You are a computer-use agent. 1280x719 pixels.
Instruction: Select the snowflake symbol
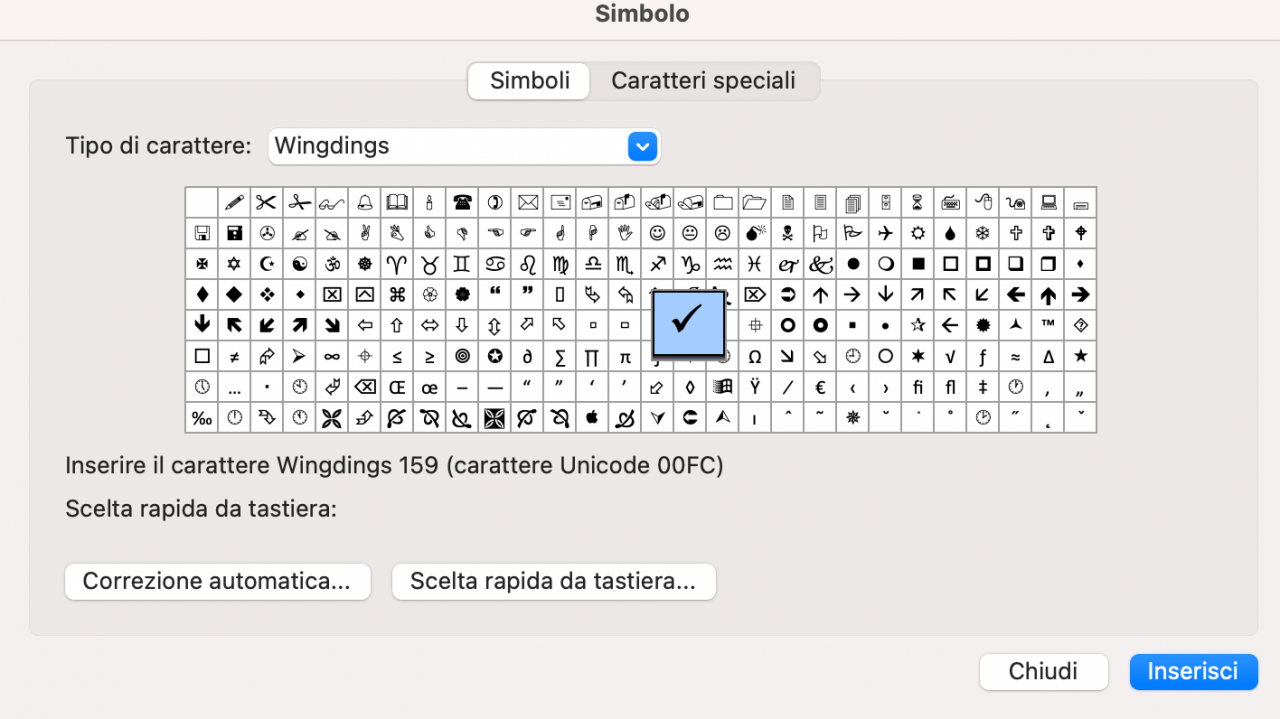point(982,233)
